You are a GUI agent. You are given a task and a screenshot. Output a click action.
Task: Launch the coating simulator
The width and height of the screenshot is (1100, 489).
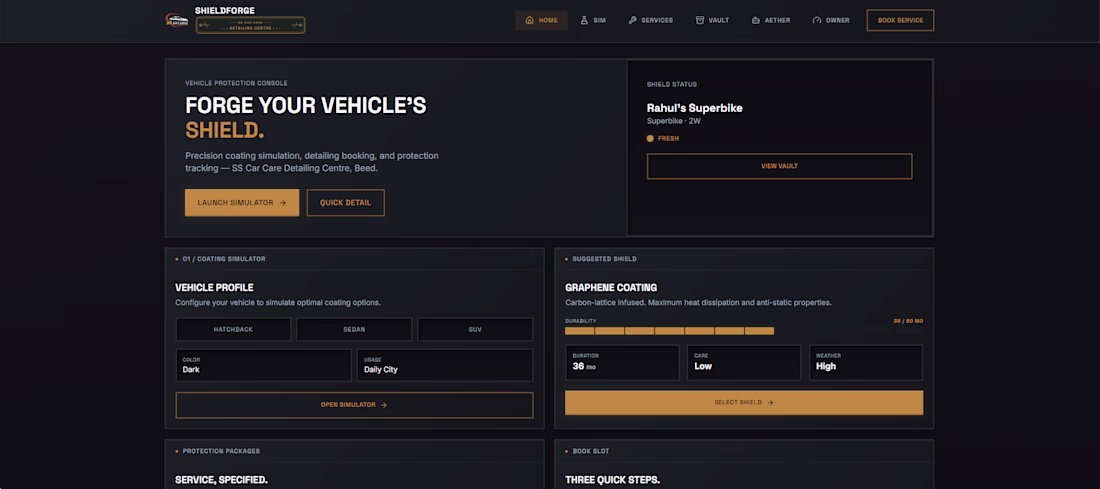(242, 203)
